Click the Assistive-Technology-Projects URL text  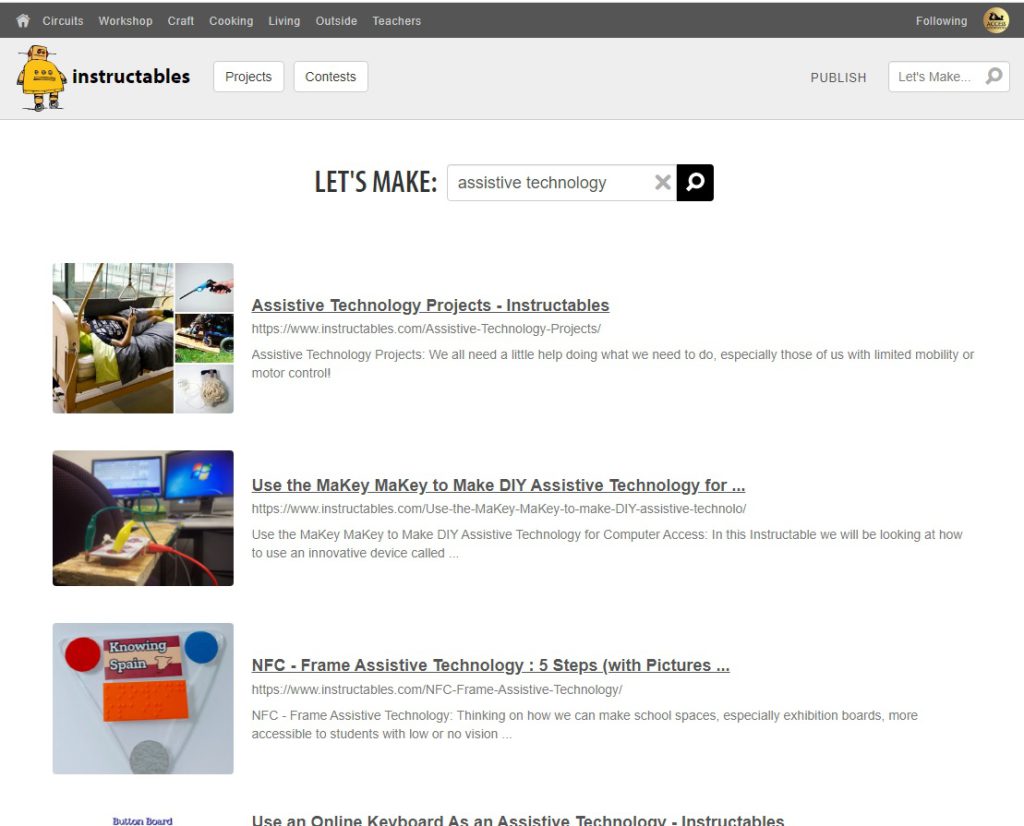(426, 328)
